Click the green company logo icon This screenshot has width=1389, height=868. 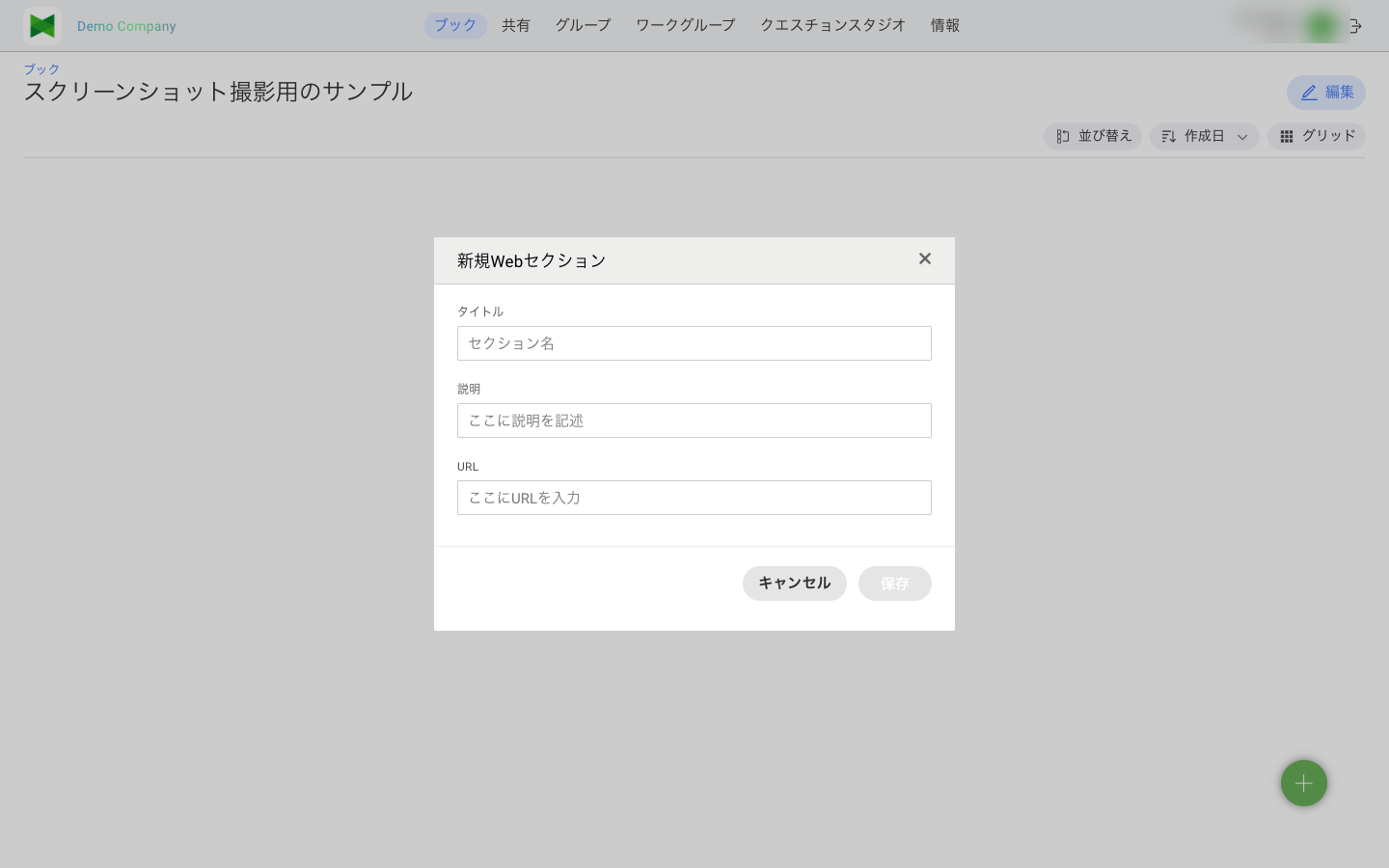pos(42,26)
